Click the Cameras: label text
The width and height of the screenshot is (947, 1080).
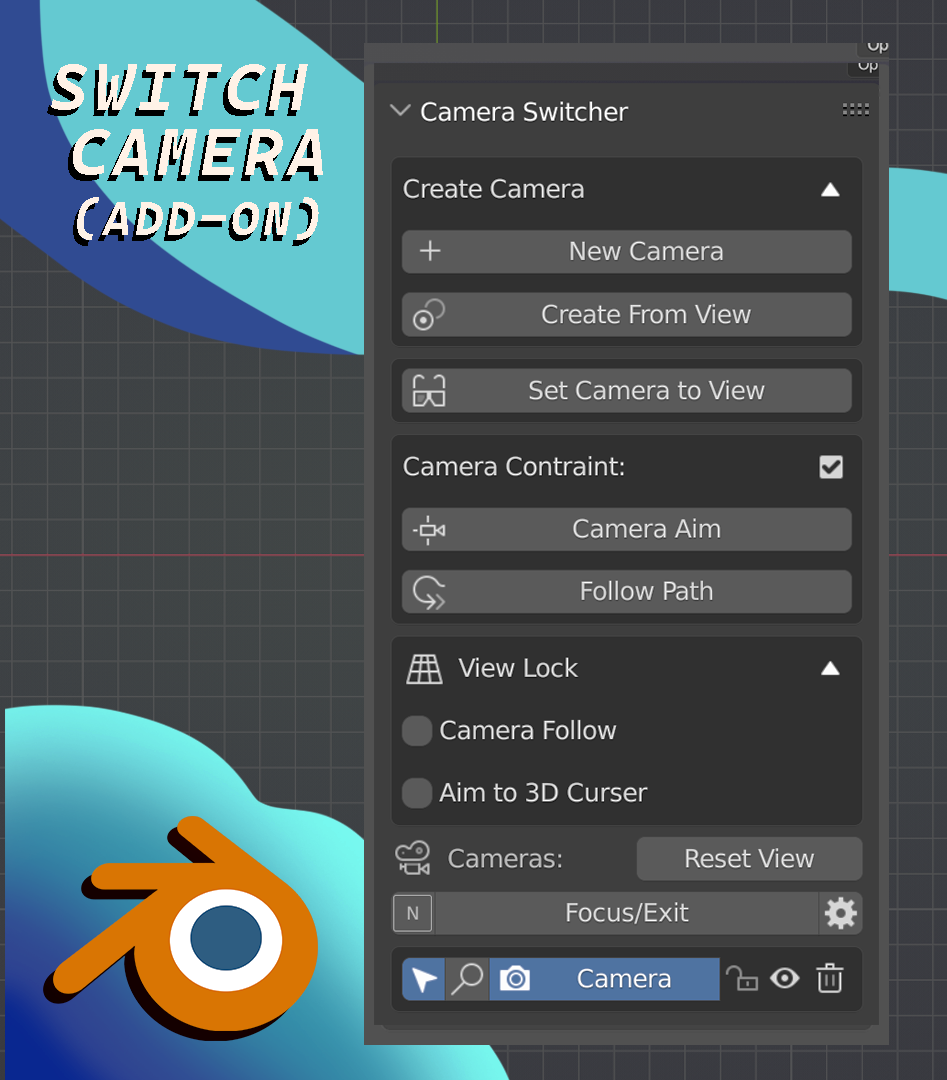(x=505, y=859)
